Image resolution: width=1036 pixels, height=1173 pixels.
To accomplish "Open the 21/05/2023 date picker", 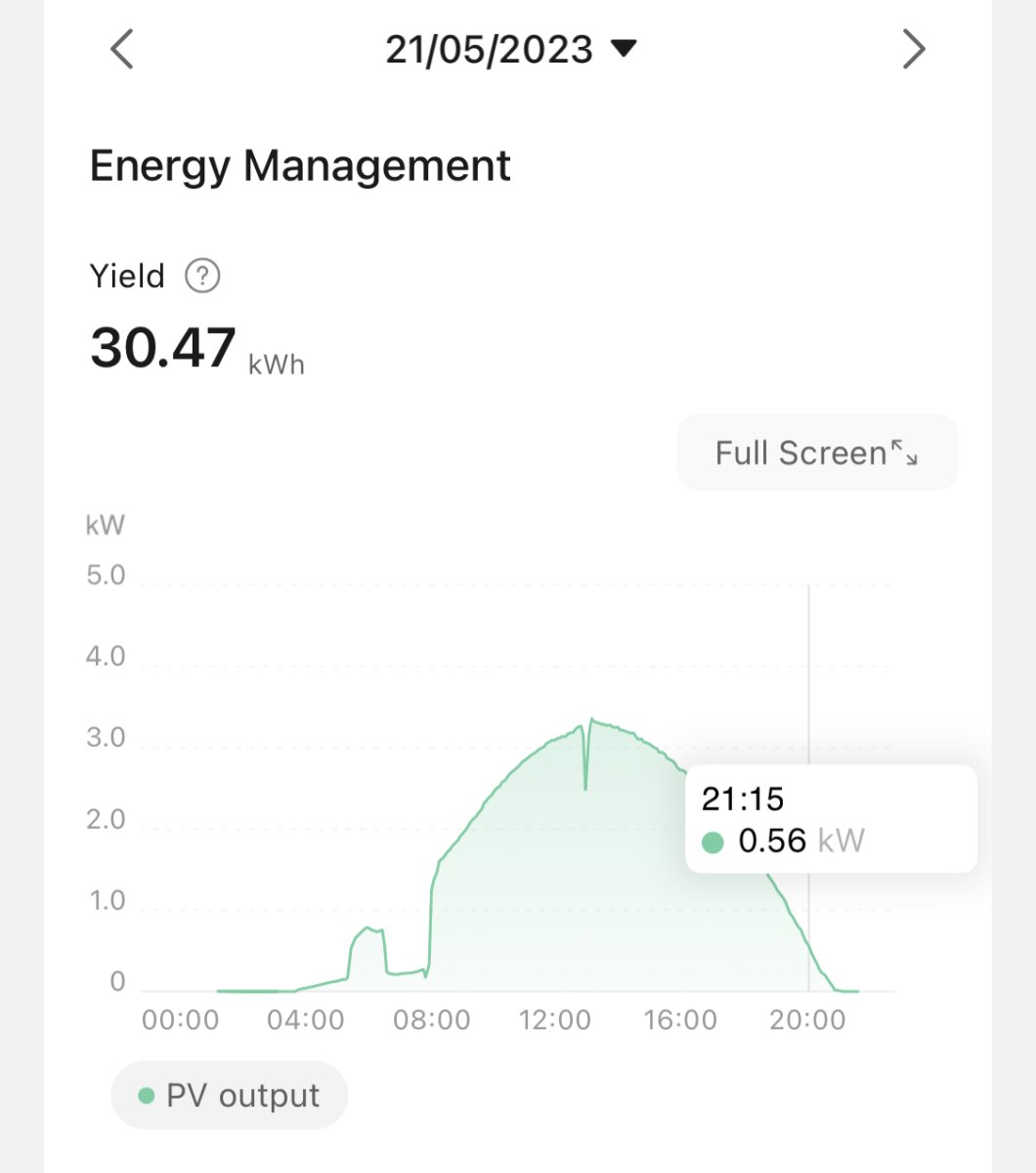I will (x=490, y=49).
